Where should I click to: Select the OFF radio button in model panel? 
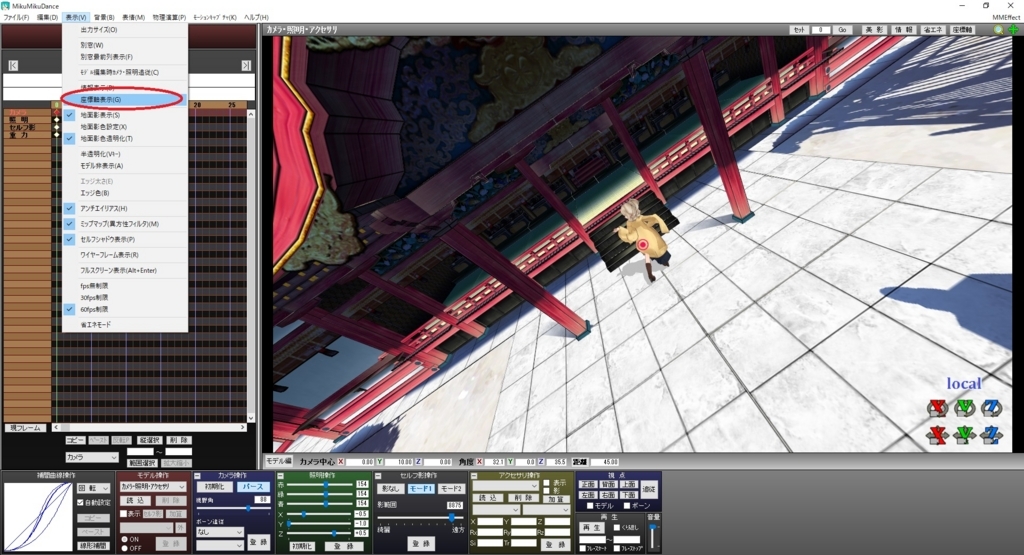click(125, 548)
